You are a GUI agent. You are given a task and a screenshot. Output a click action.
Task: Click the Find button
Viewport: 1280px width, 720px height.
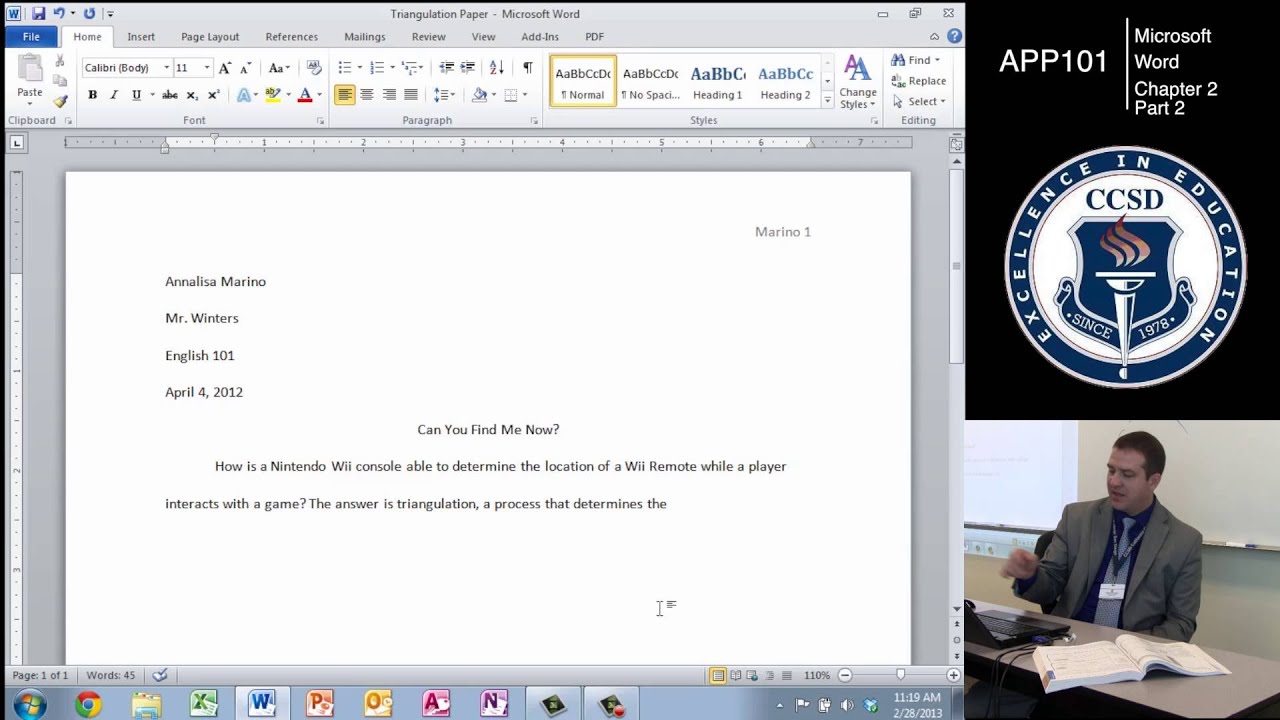[916, 60]
